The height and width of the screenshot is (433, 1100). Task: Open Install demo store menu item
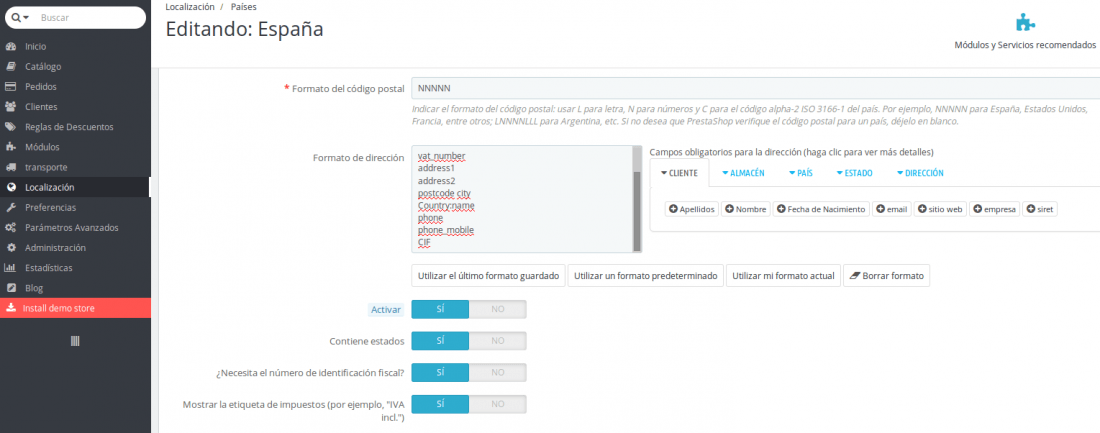tap(75, 308)
